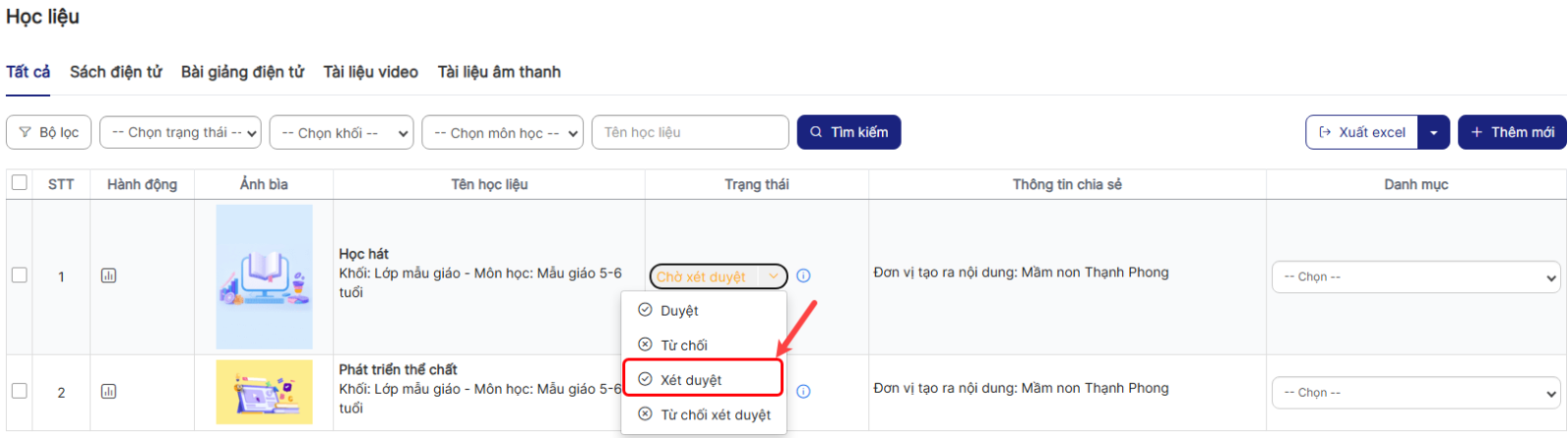The image size is (1568, 438).
Task: Check the checkbox for row 1
Action: click(20, 275)
